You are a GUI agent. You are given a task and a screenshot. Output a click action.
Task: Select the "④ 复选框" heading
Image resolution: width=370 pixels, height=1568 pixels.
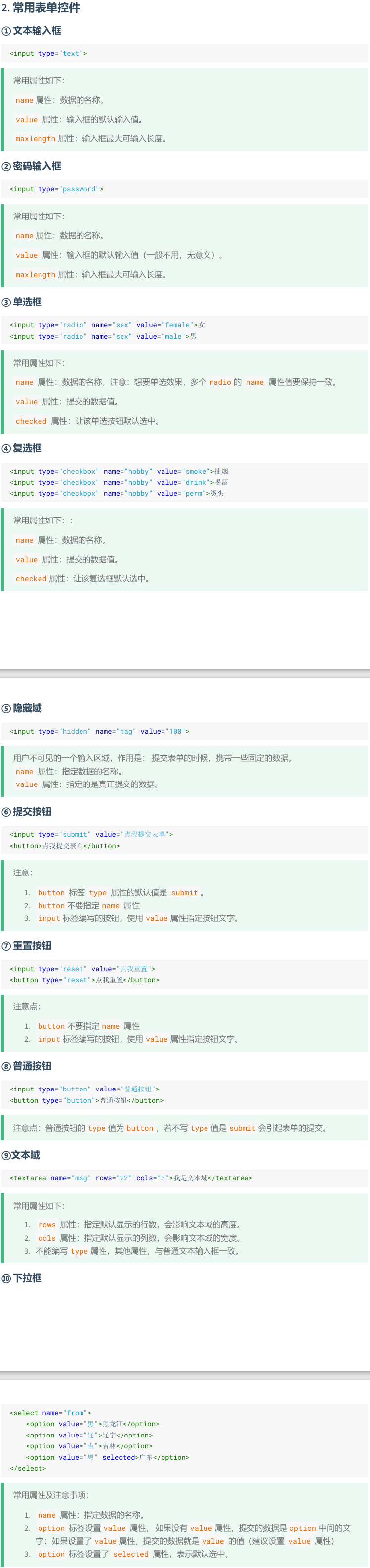[21, 449]
